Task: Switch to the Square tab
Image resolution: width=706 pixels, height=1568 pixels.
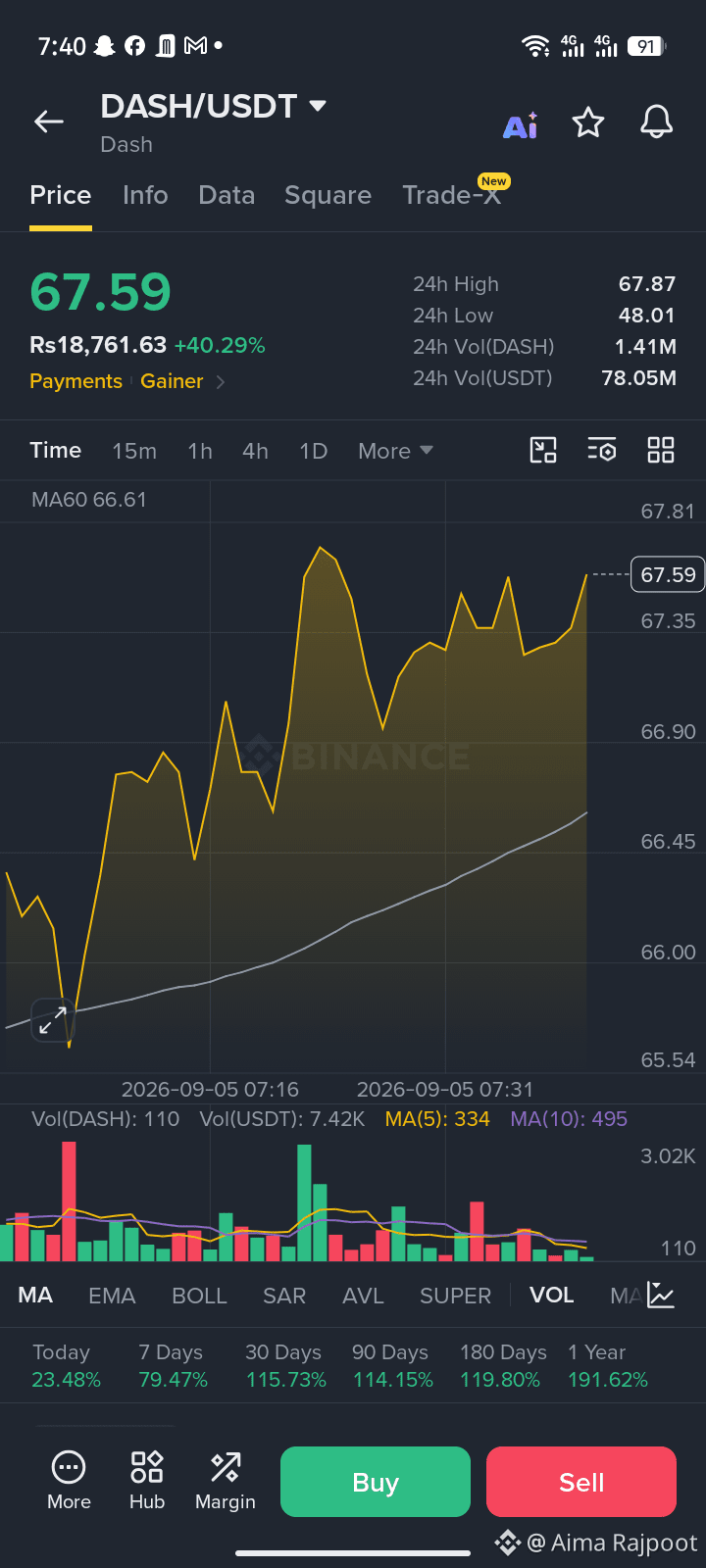Action: pyautogui.click(x=328, y=195)
